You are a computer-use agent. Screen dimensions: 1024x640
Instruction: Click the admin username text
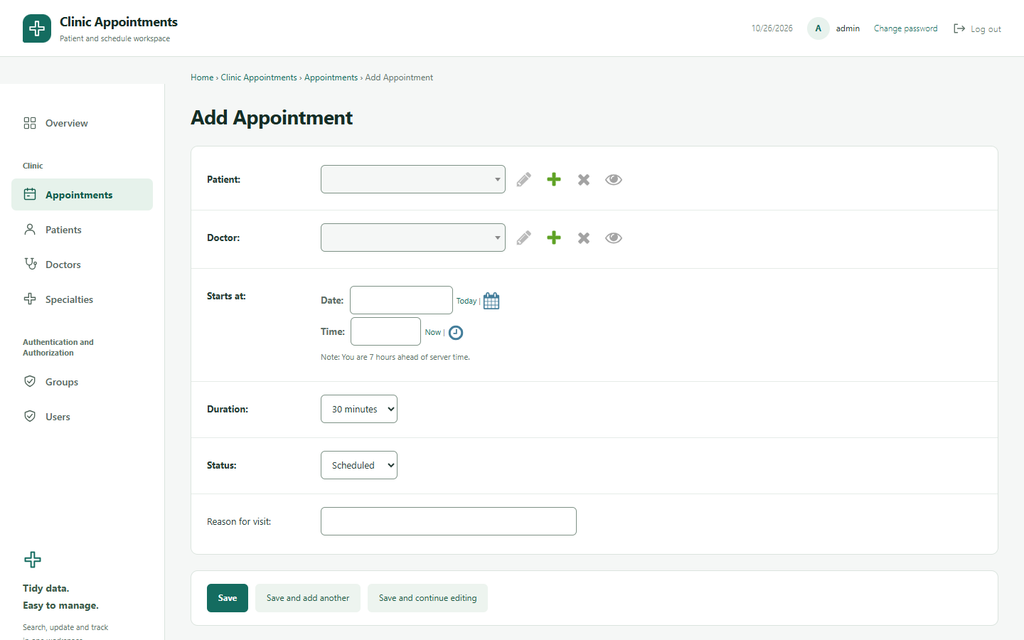coord(848,29)
